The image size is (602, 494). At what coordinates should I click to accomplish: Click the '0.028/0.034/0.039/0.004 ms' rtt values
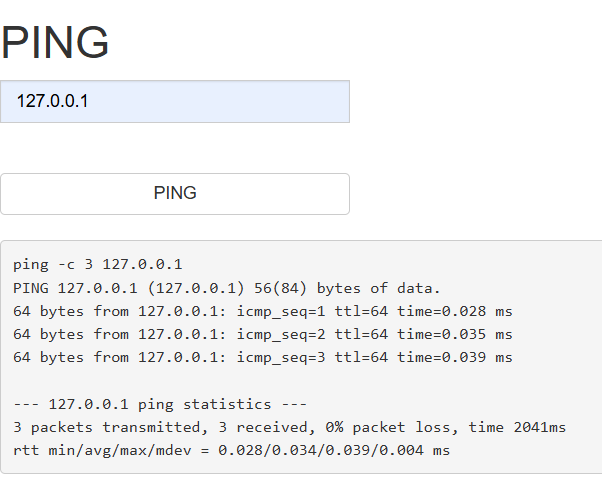coord(334,450)
